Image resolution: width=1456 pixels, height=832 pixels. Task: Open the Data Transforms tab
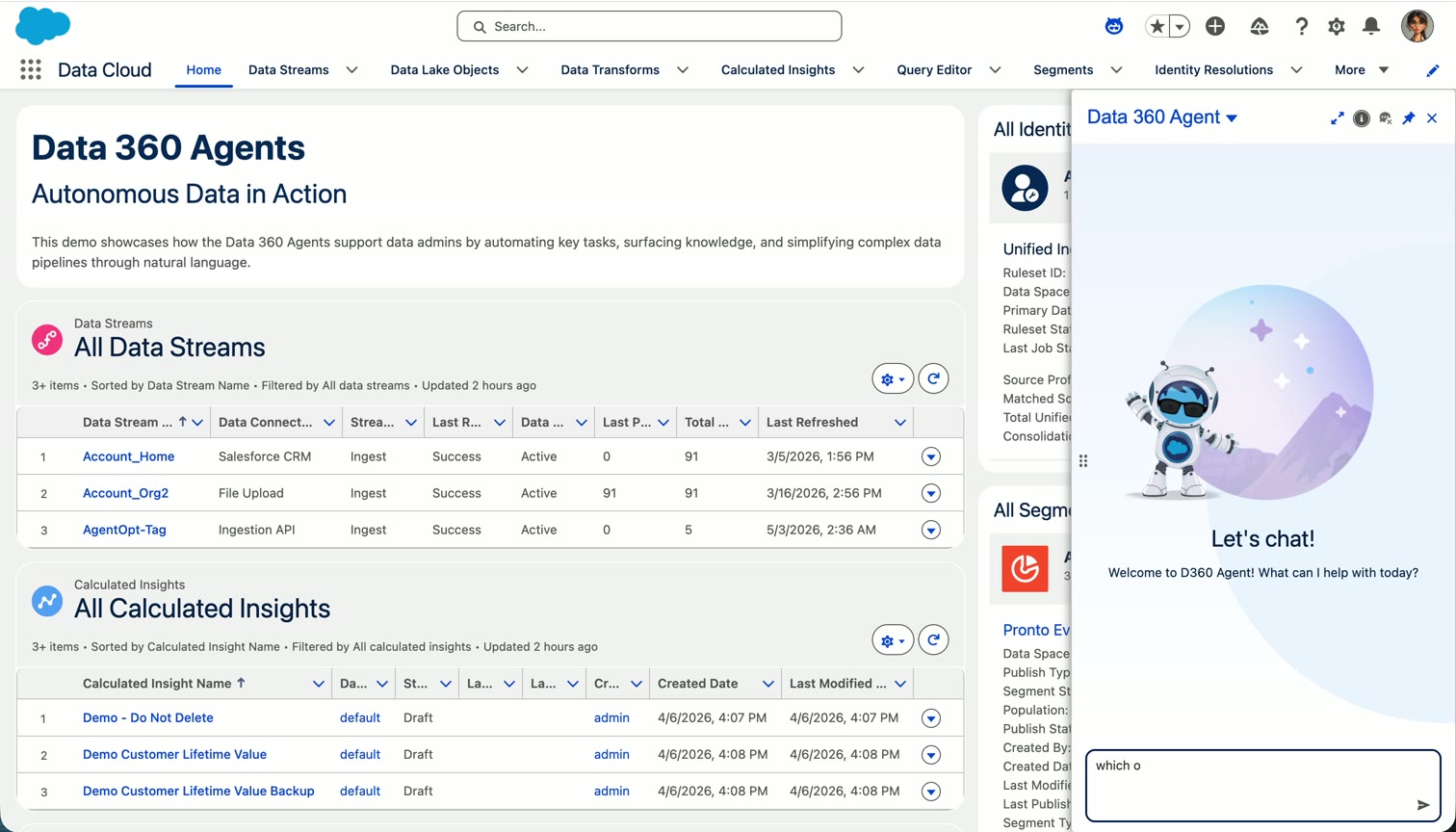[610, 70]
